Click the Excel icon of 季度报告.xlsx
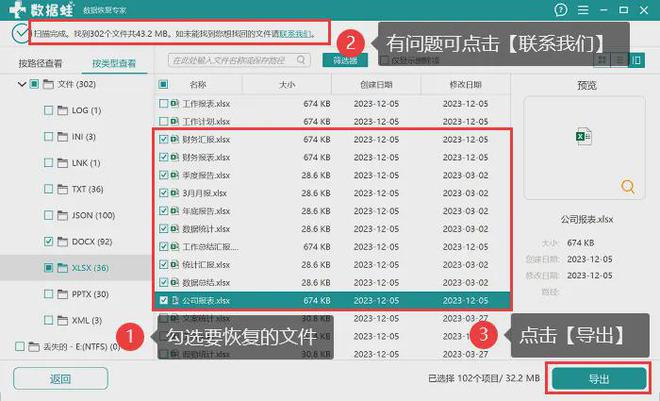The width and height of the screenshot is (660, 401). [175, 175]
